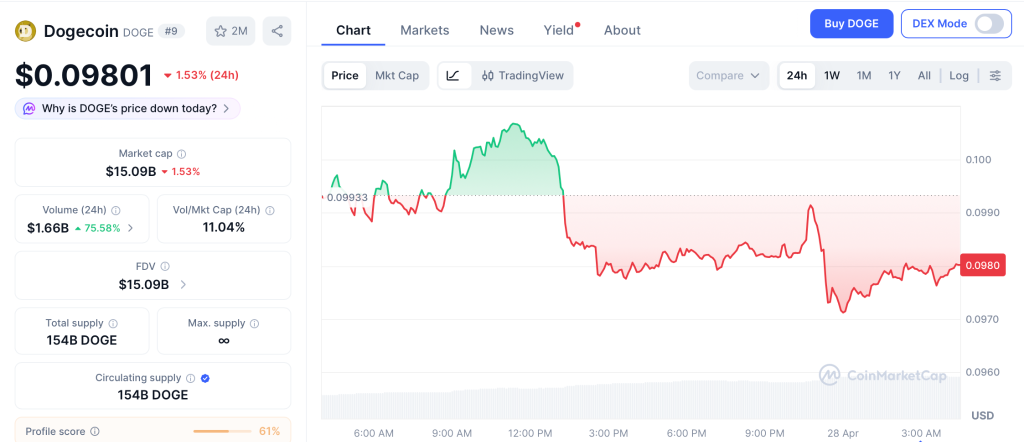Screen dimensions: 1024x442
Task: Switch to the Markets tab
Action: [x=425, y=30]
